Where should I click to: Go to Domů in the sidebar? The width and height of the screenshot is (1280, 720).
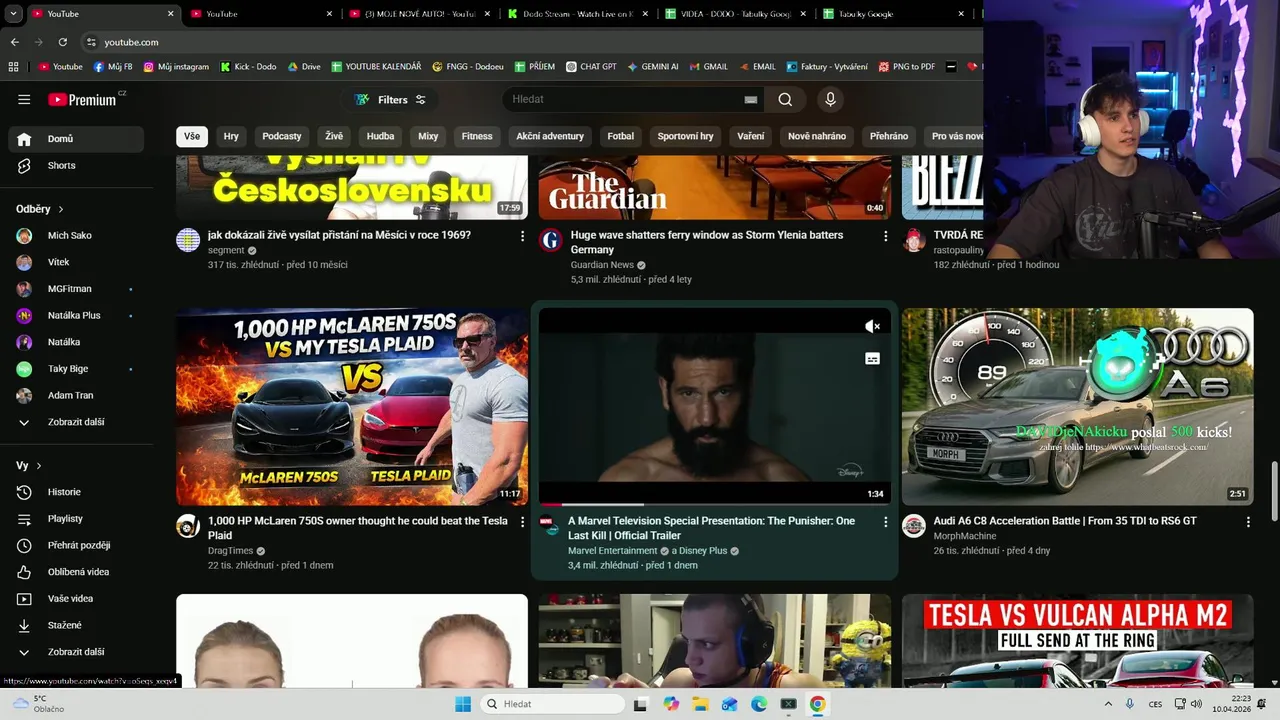76,139
